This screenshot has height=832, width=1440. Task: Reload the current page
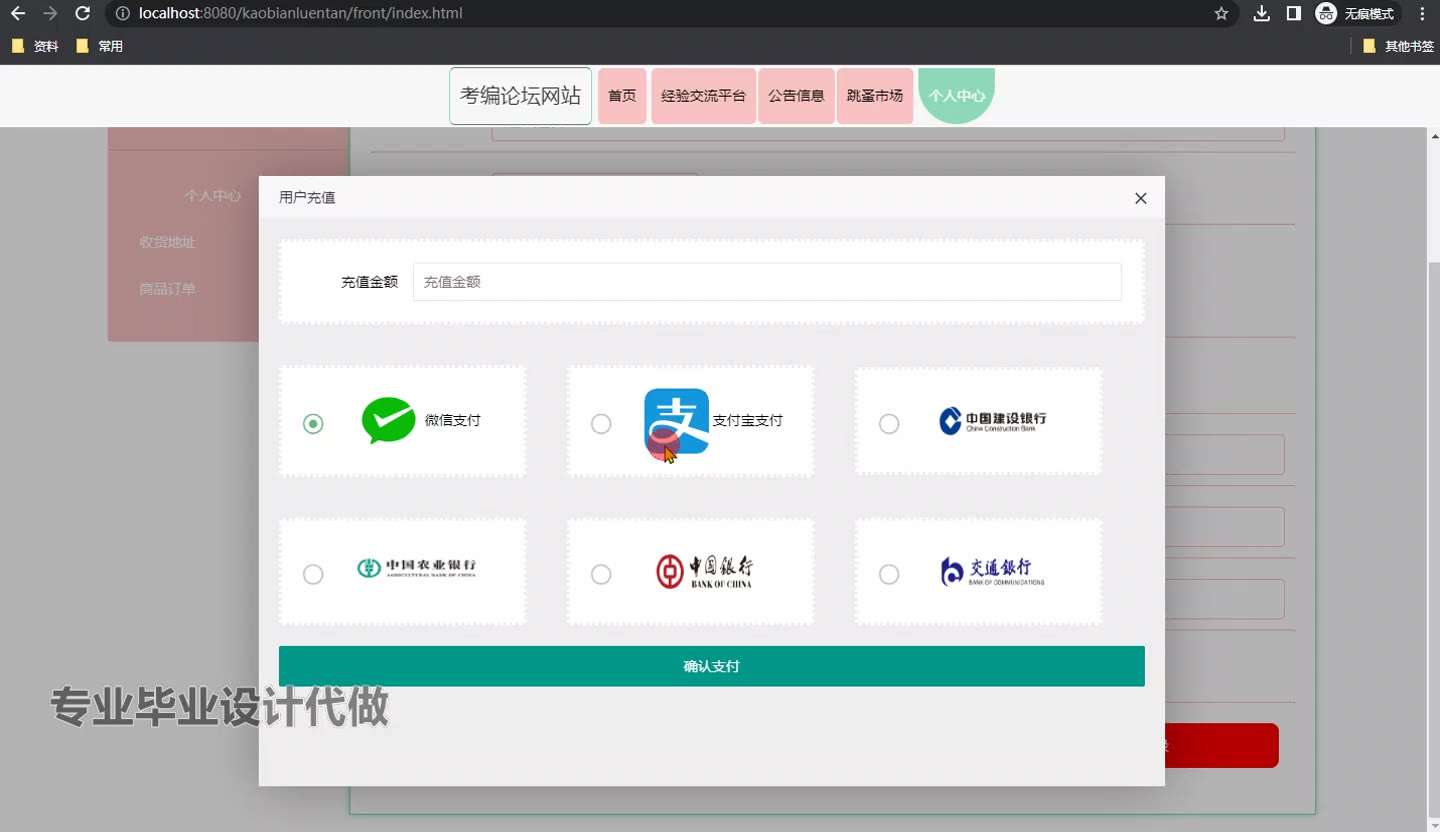(x=83, y=14)
